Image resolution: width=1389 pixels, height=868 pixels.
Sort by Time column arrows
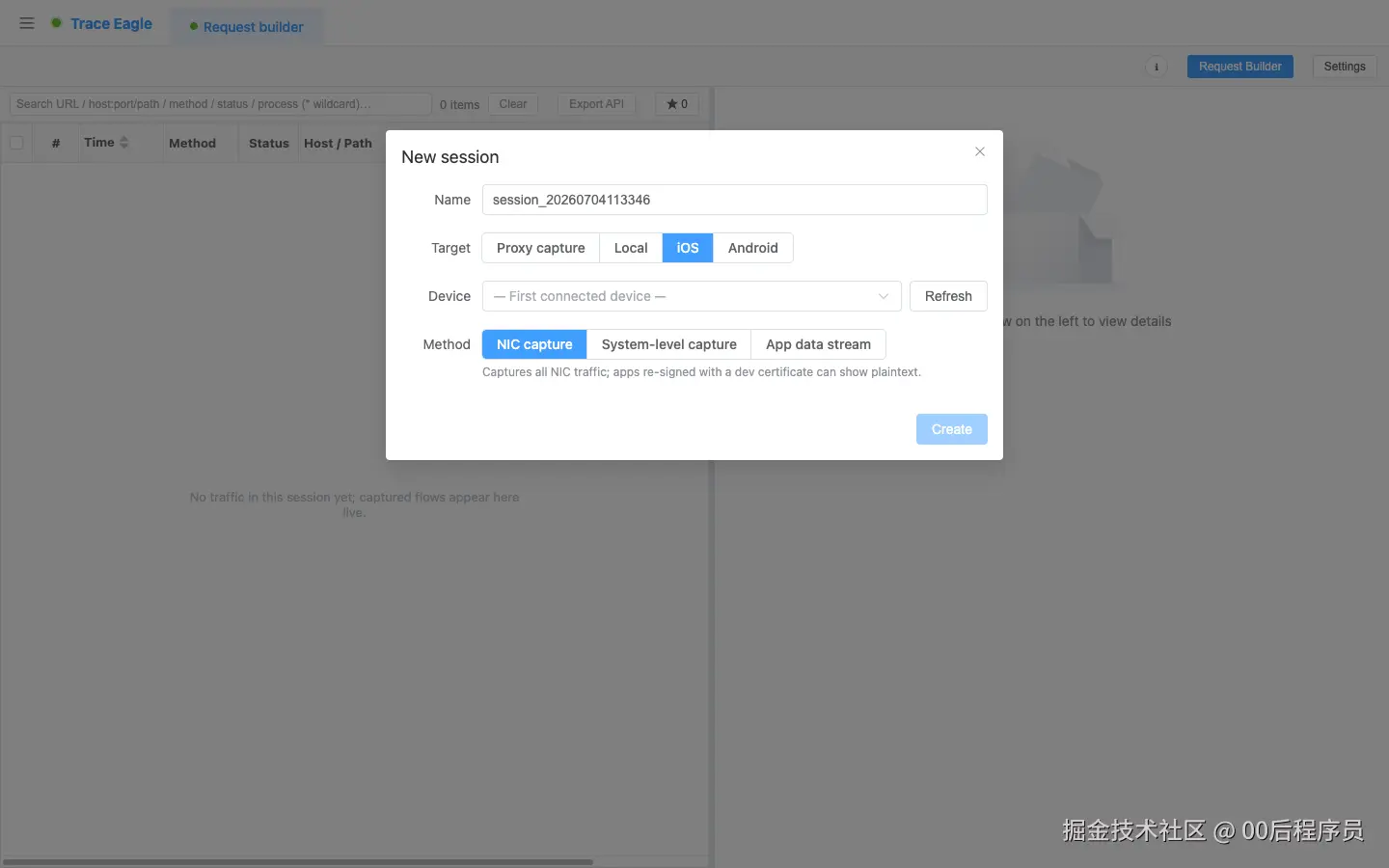point(123,143)
